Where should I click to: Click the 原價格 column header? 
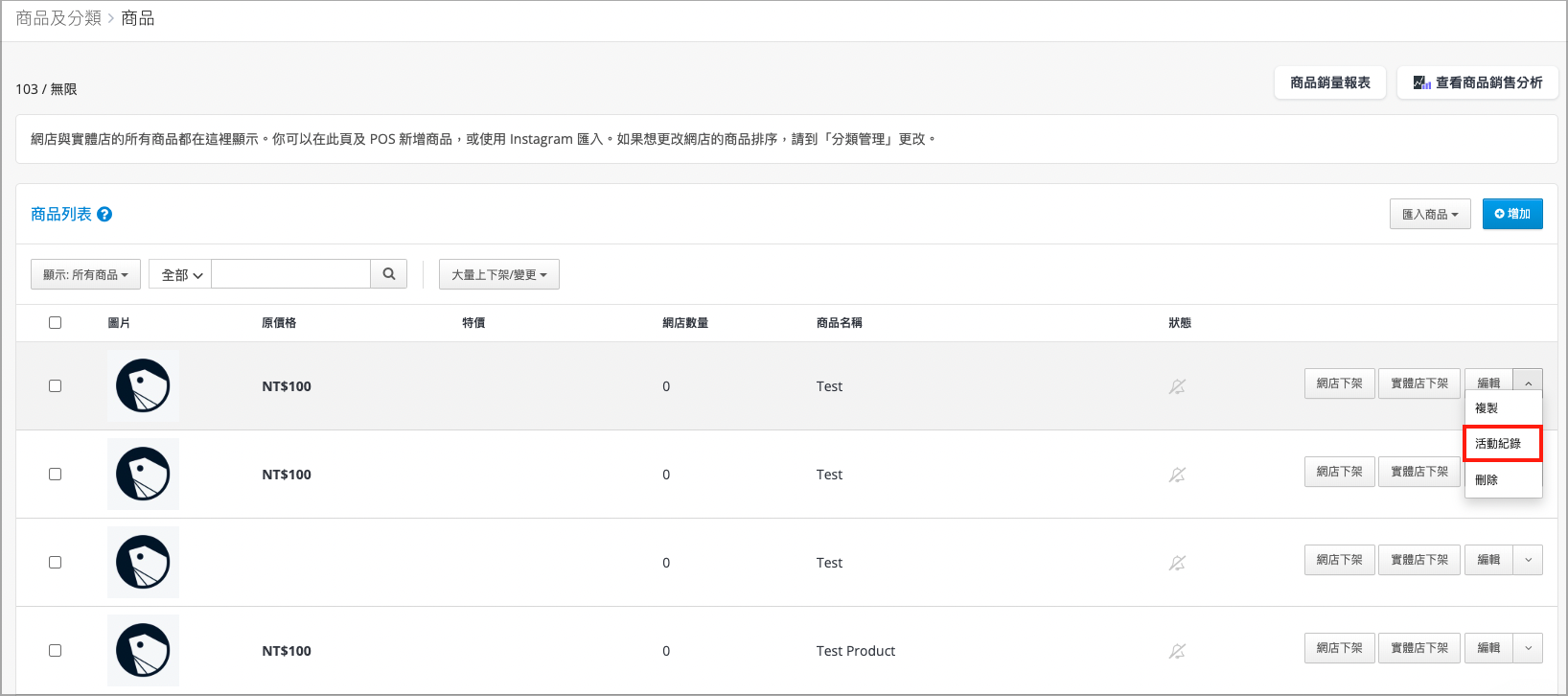(x=279, y=323)
